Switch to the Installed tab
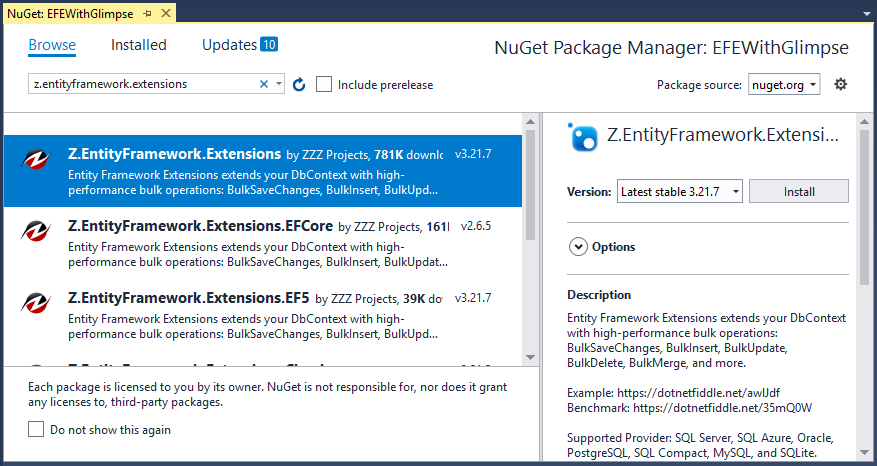Screen dimensions: 877x466 [x=139, y=45]
